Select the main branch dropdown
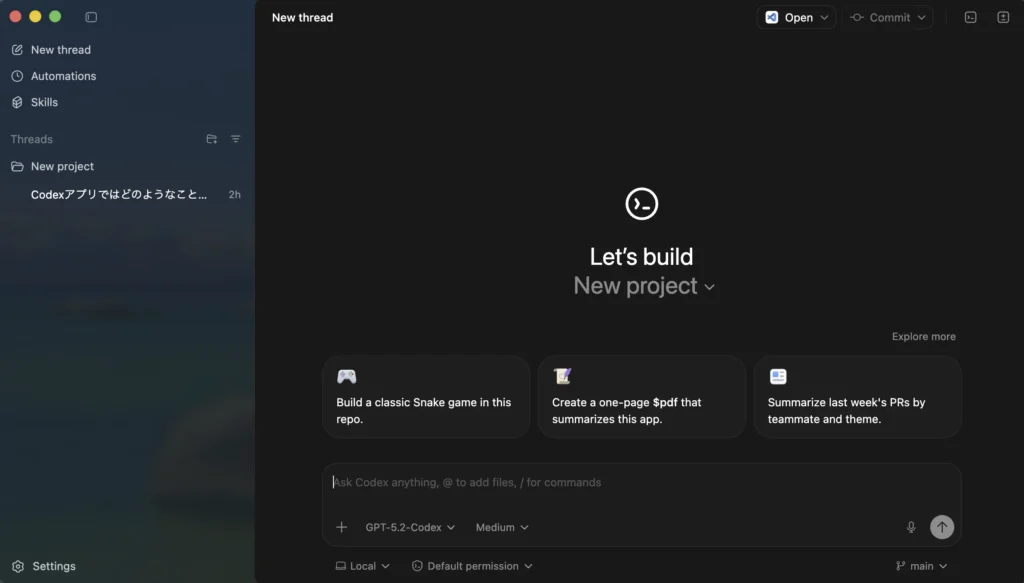Viewport: 1024px width, 583px height. (x=921, y=566)
